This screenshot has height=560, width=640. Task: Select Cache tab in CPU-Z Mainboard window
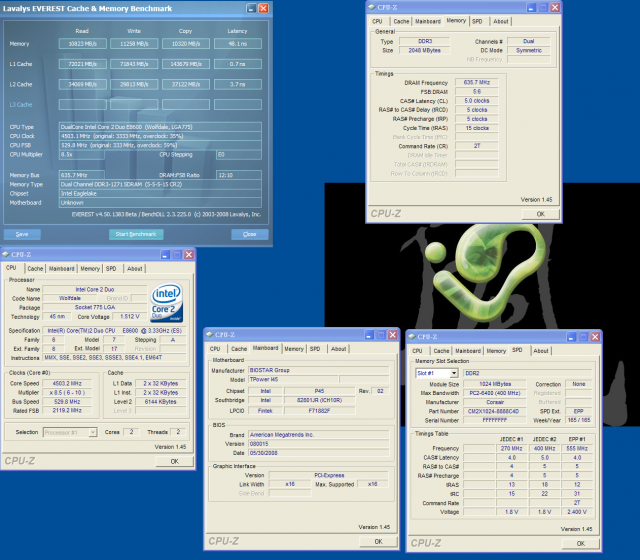tap(239, 349)
